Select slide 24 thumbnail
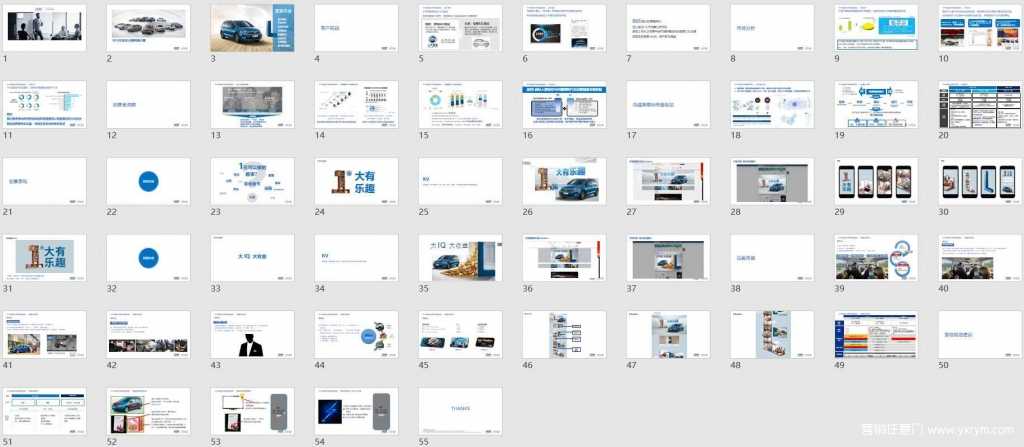Viewport: 1024px width, 447px height. tap(356, 181)
